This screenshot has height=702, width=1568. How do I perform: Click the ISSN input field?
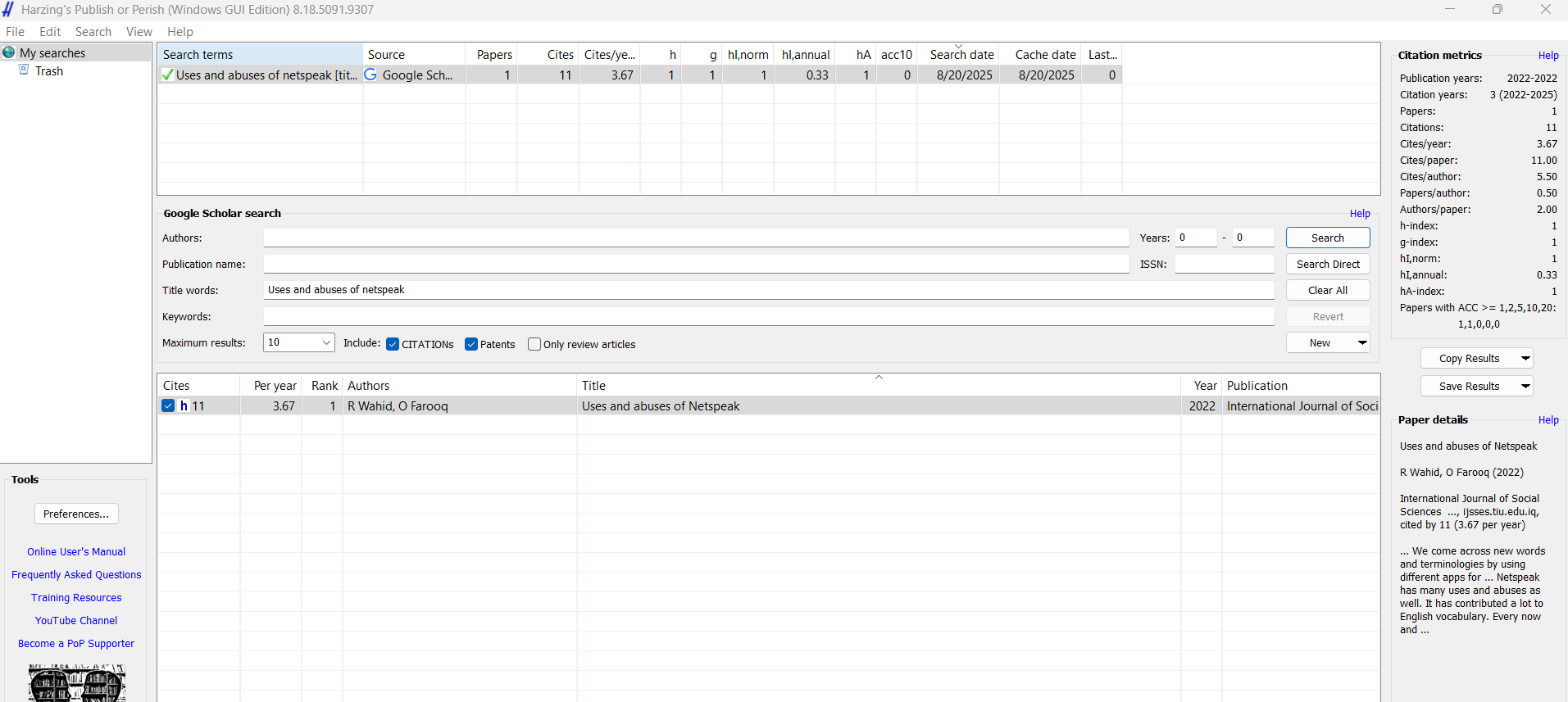tap(1225, 264)
